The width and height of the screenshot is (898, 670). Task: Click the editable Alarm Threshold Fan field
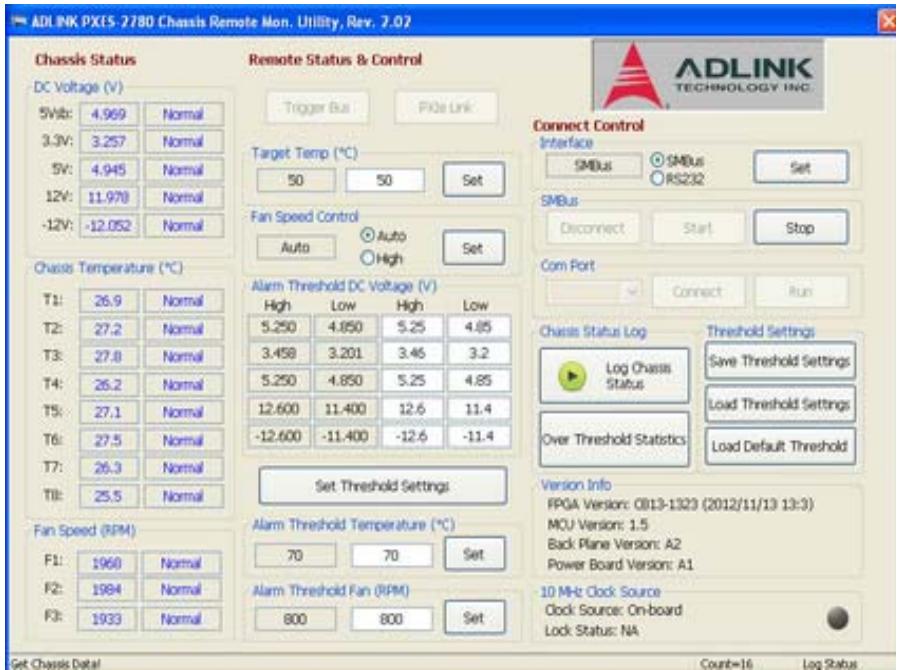pyautogui.click(x=392, y=619)
